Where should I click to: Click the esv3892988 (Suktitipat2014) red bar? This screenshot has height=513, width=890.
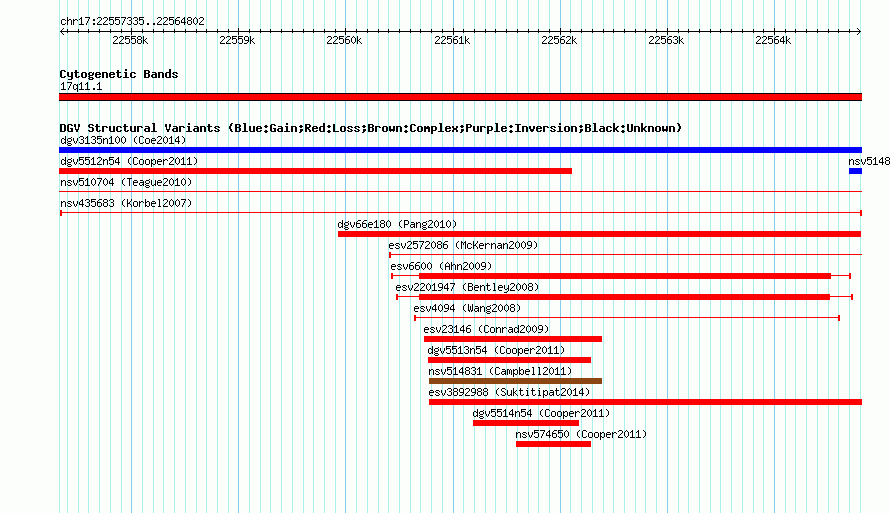pos(645,402)
